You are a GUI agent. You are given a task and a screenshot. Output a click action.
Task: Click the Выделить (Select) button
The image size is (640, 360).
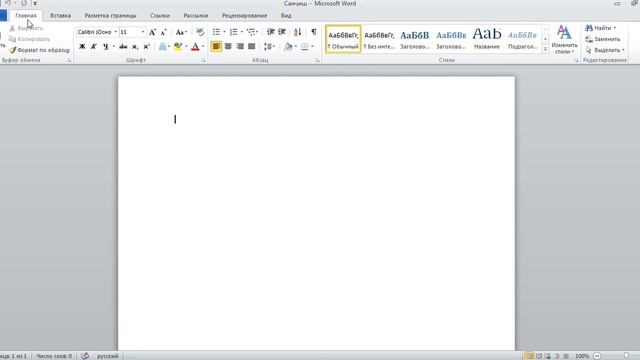click(605, 50)
